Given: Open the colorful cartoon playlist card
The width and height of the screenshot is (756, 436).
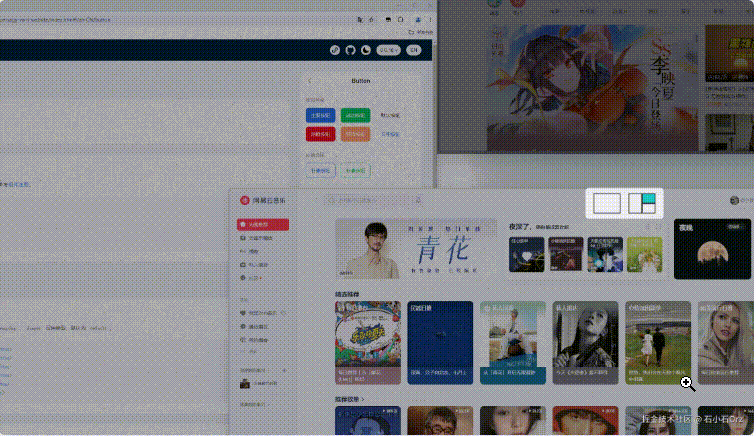Looking at the screenshot, I should coord(368,343).
